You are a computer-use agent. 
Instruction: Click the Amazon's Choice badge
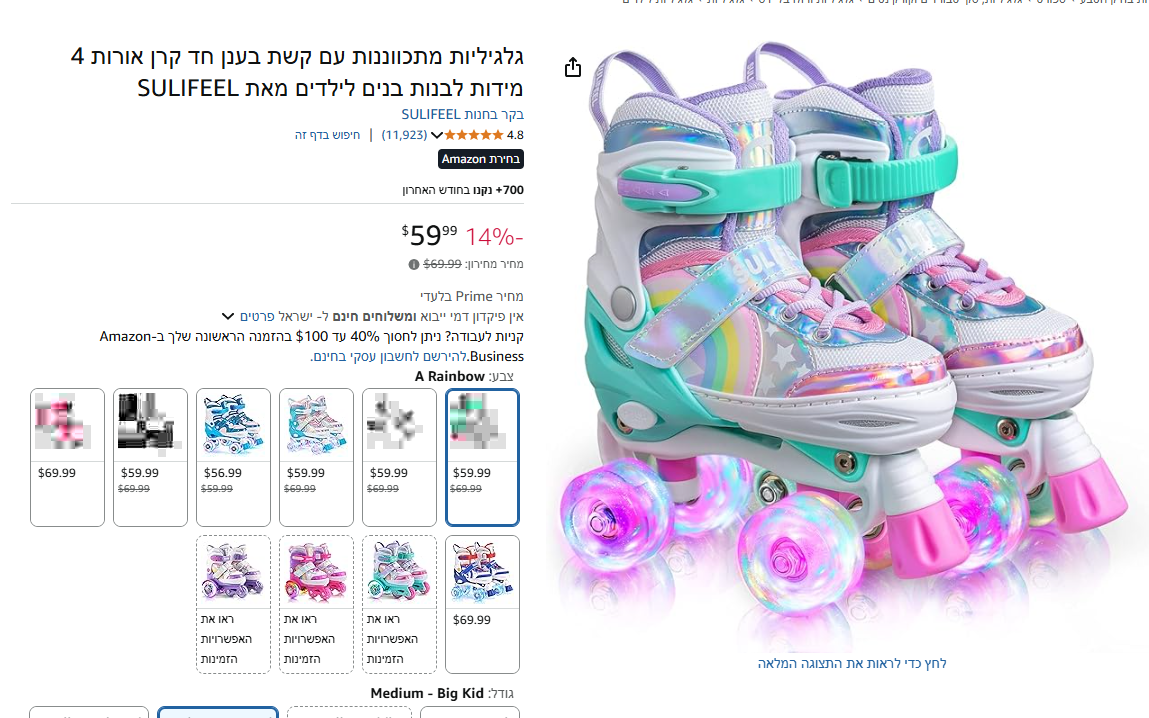coord(481,159)
